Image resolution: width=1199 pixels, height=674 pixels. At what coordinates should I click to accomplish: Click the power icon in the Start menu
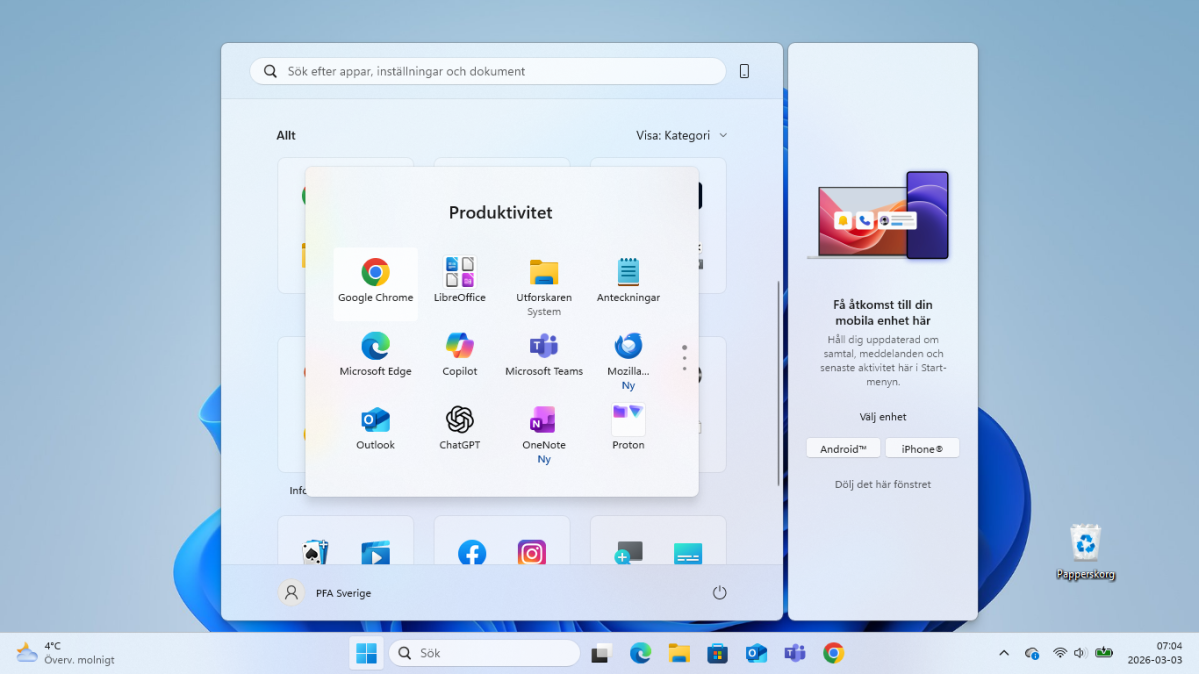(x=719, y=592)
